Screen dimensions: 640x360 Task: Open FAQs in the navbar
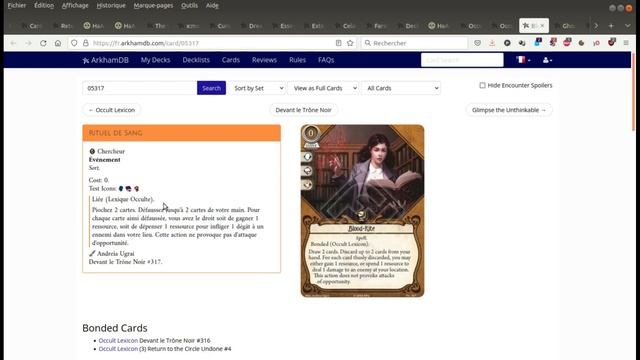pyautogui.click(x=326, y=60)
